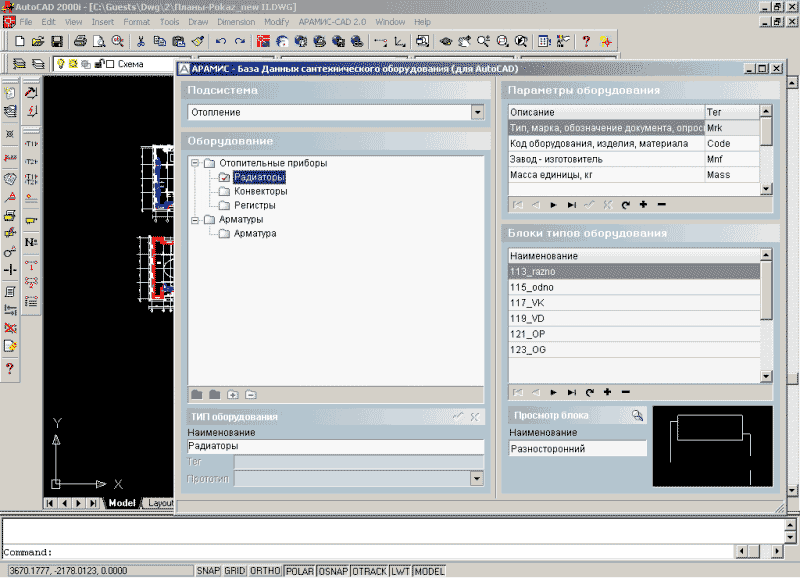This screenshot has height=578, width=800.
Task: Select the Арматура child tree item
Action: click(255, 233)
